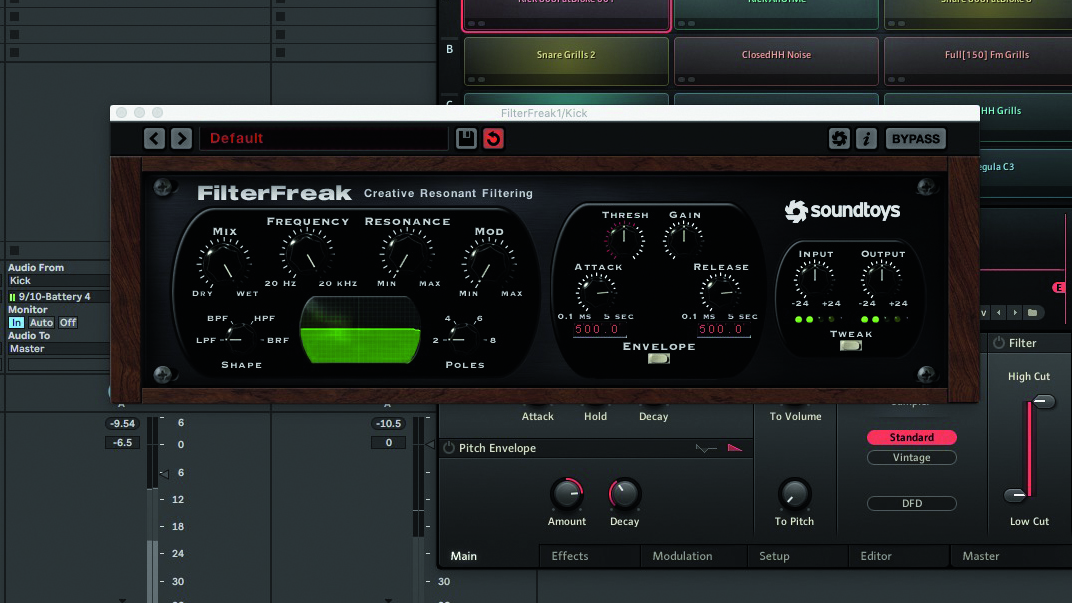The width and height of the screenshot is (1072, 603).
Task: Click the Output level knob
Action: (x=881, y=279)
